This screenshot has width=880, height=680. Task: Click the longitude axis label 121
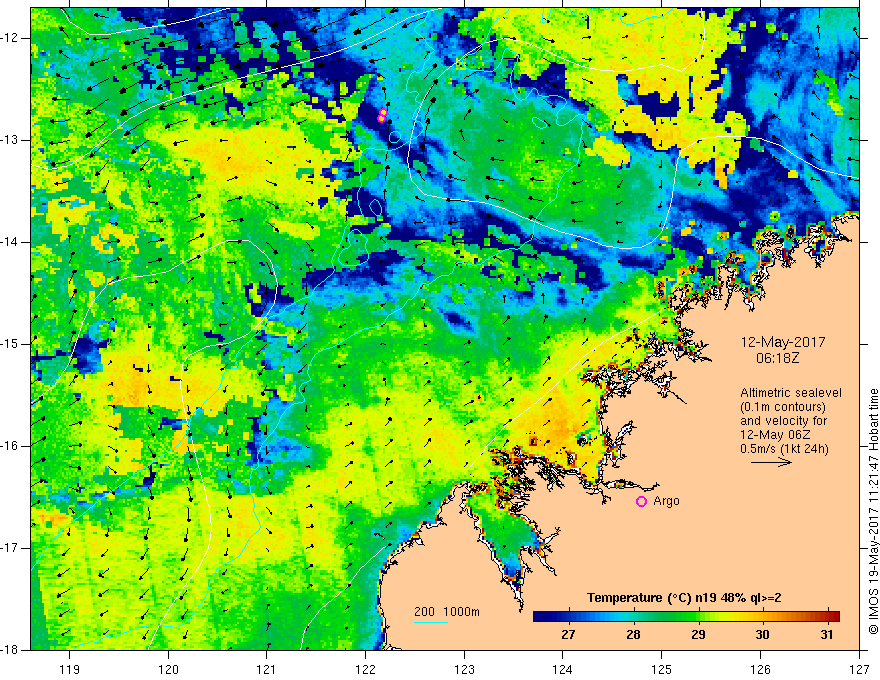267,669
